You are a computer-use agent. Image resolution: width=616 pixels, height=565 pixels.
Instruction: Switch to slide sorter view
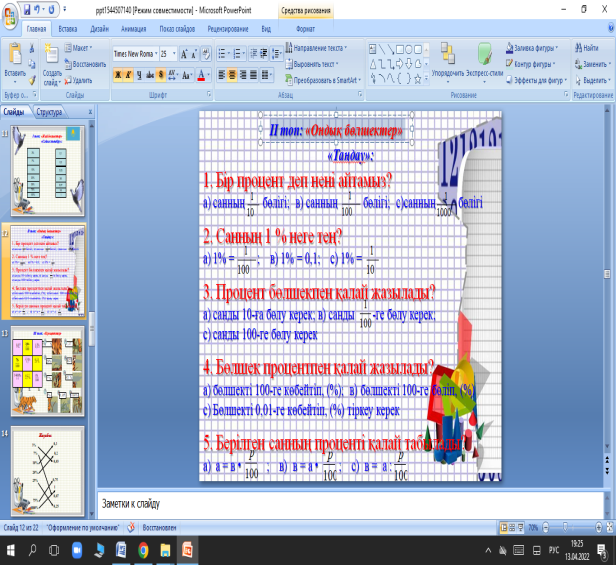coord(512,528)
